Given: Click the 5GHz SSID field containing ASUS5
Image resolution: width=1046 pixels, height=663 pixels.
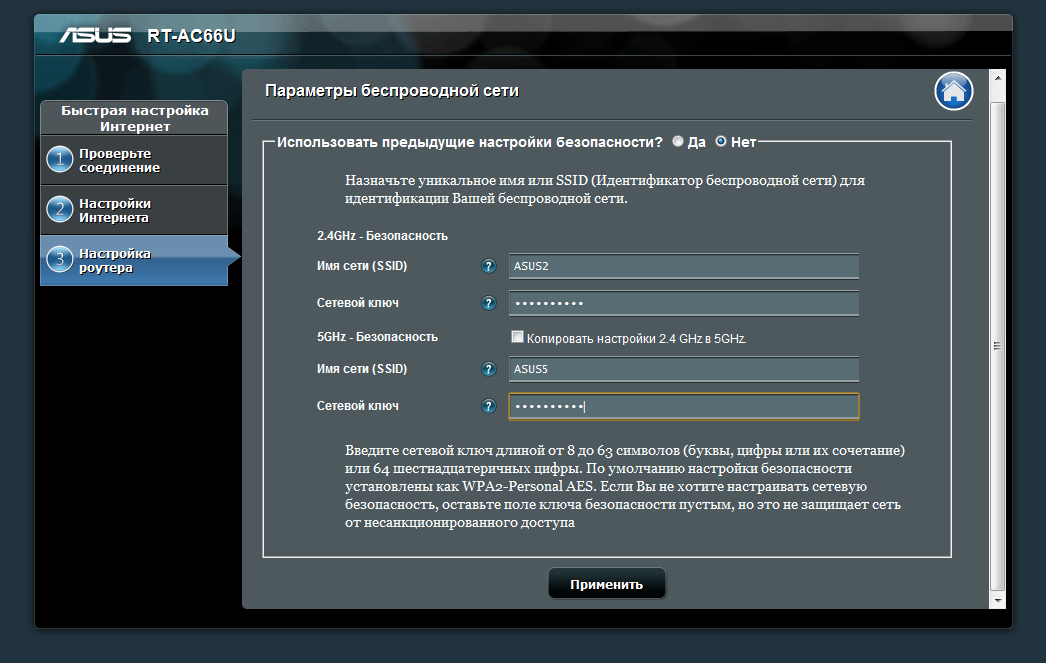Looking at the screenshot, I should pyautogui.click(x=684, y=369).
